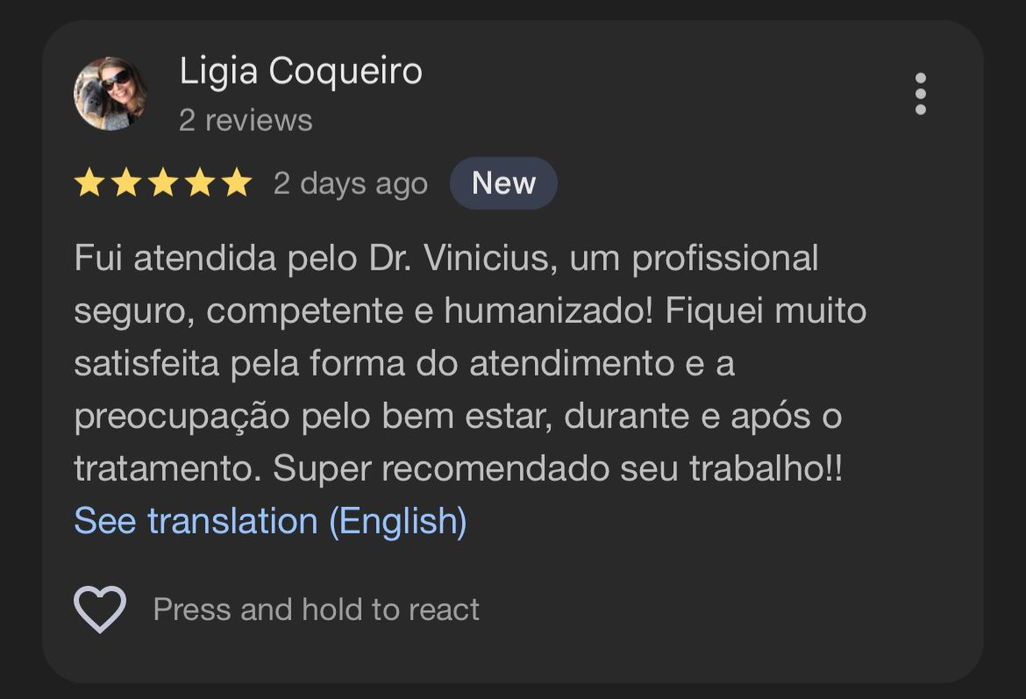Tap the heart react icon
This screenshot has width=1026, height=699.
click(x=100, y=609)
